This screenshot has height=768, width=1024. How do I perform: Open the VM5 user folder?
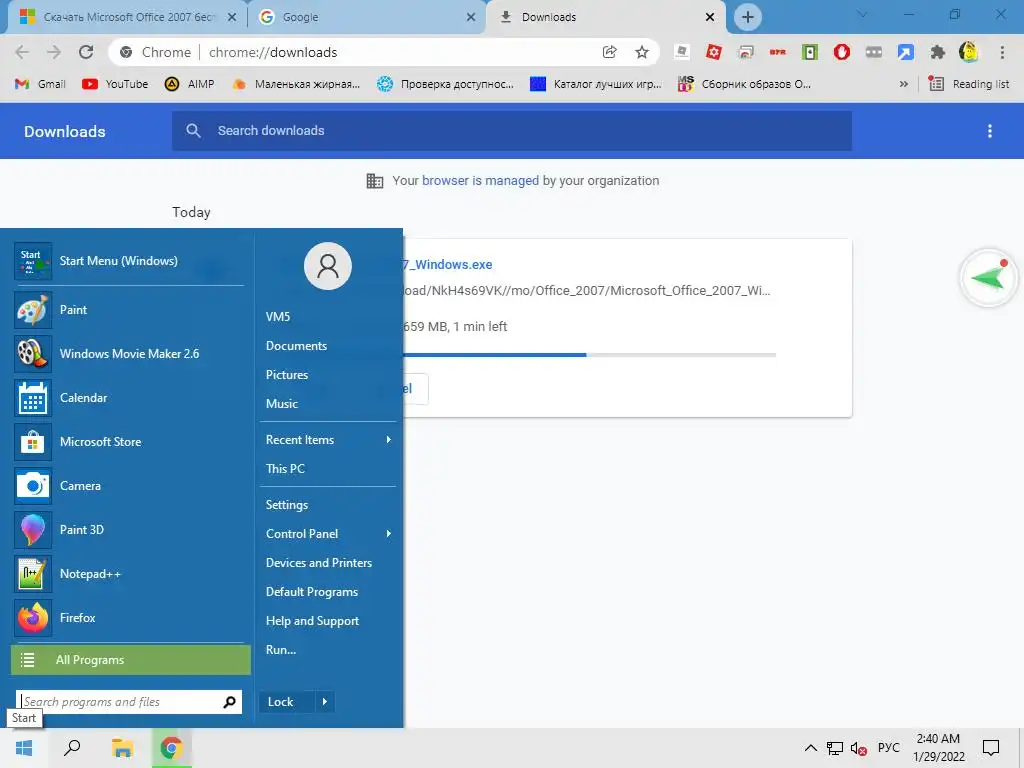[278, 317]
